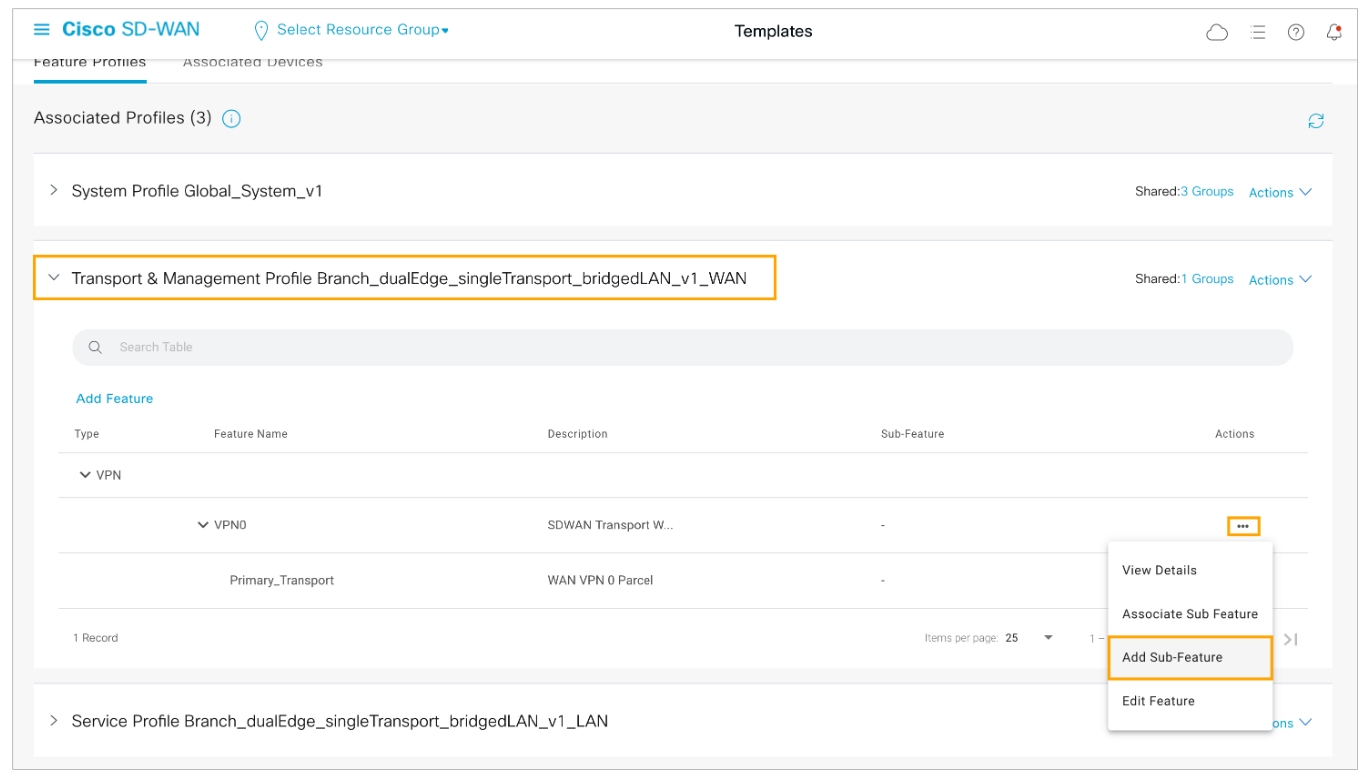Click the three-dot actions button for VPN0

(x=1243, y=526)
